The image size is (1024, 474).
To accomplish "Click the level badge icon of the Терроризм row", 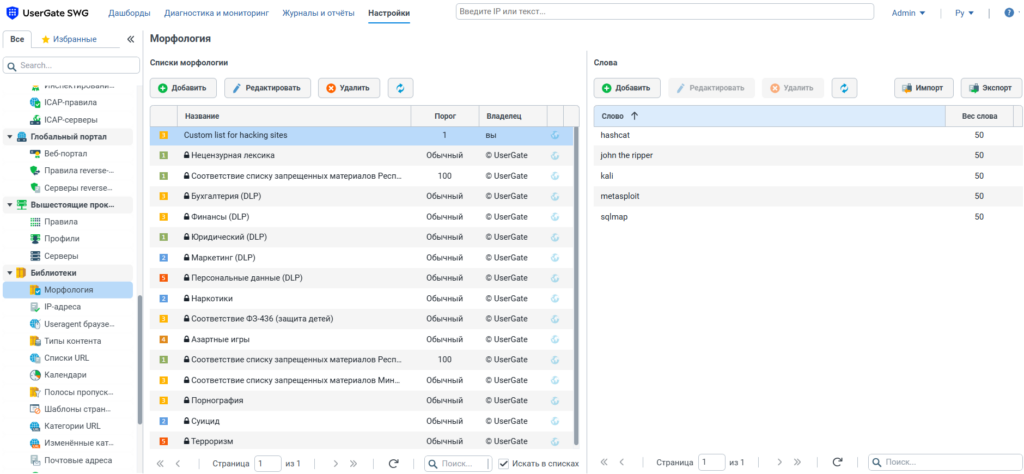I will [x=164, y=441].
